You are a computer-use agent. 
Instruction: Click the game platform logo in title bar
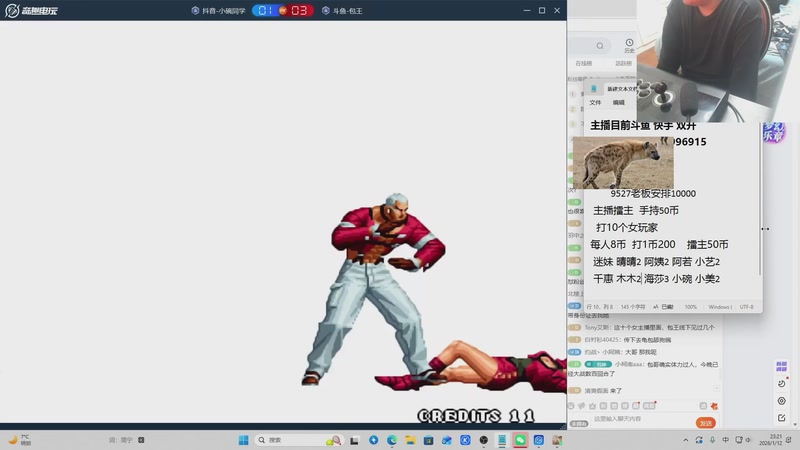[x=32, y=10]
